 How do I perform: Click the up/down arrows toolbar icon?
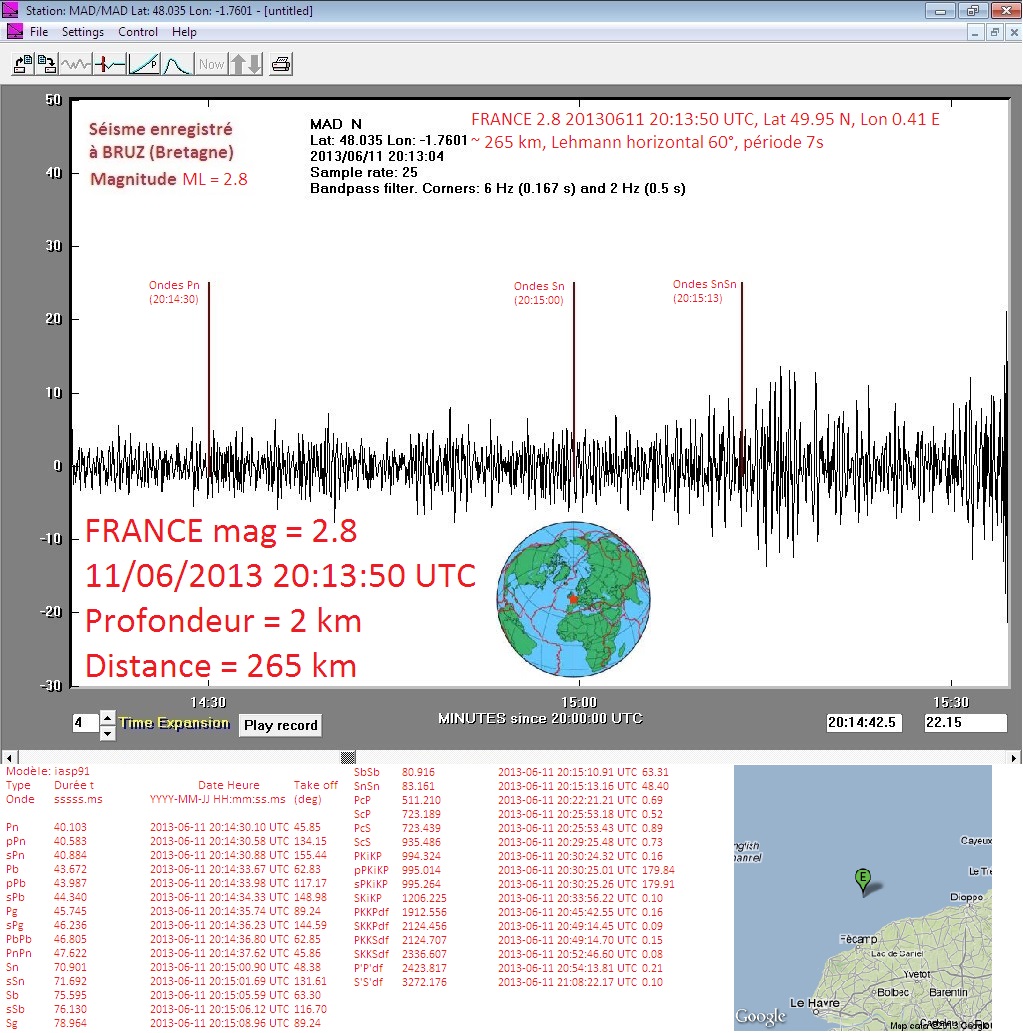246,64
